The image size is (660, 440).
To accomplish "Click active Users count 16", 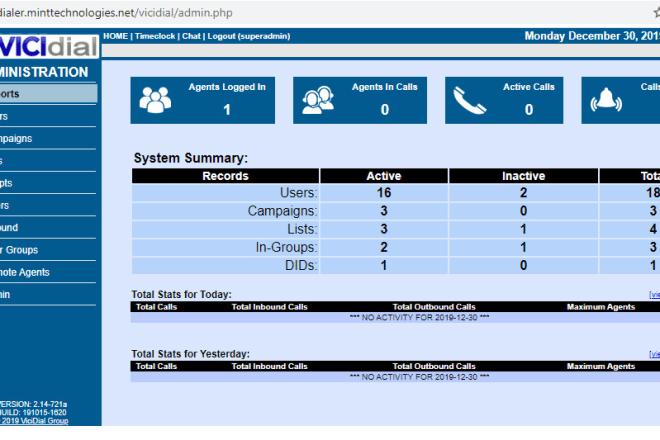I will 384,193.
